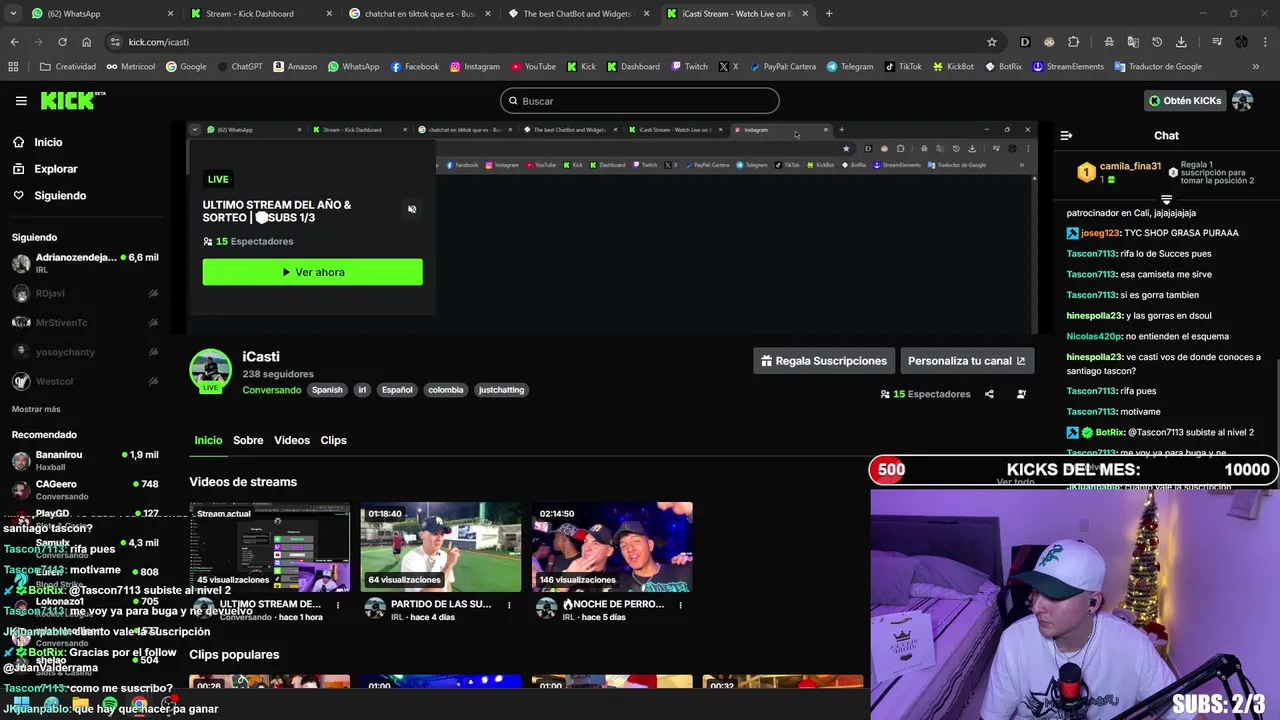Screen dimensions: 1280x720
Task: Click the moderator icon next to share
Action: 1021,394
